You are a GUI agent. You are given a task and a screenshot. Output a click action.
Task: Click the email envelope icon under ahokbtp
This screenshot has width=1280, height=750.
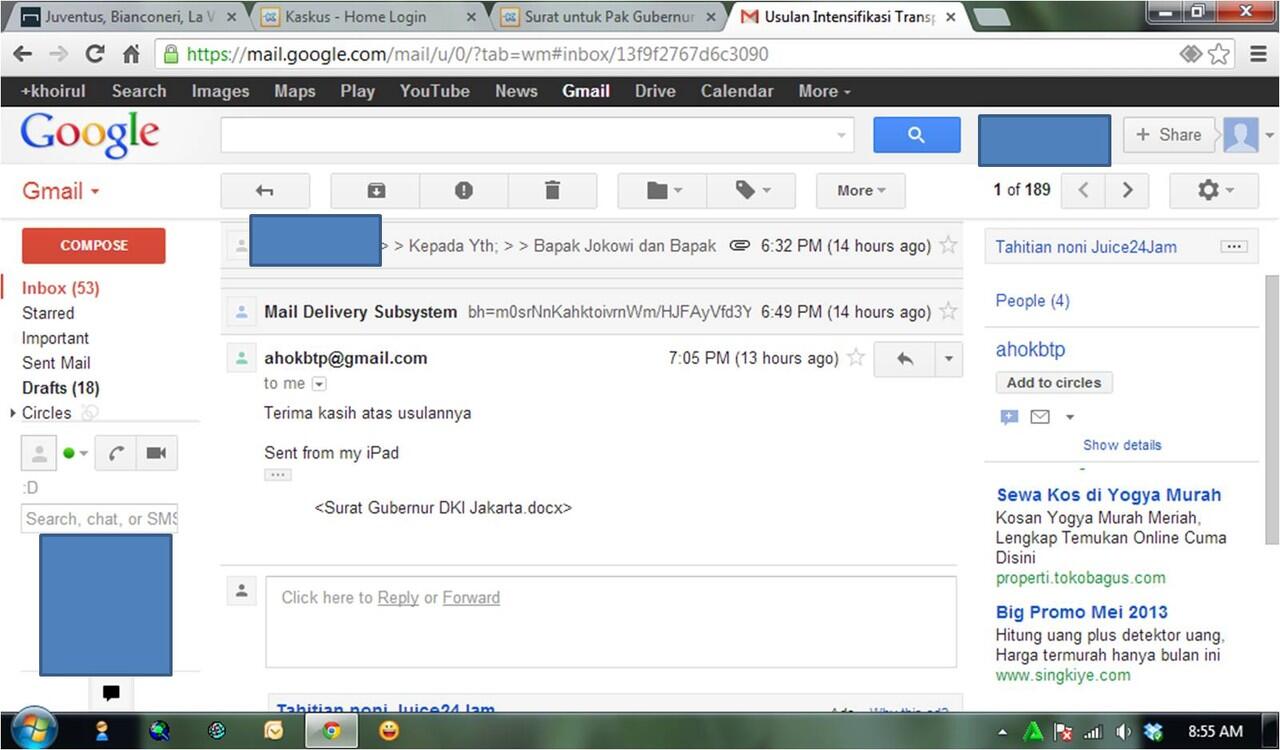[x=1040, y=417]
